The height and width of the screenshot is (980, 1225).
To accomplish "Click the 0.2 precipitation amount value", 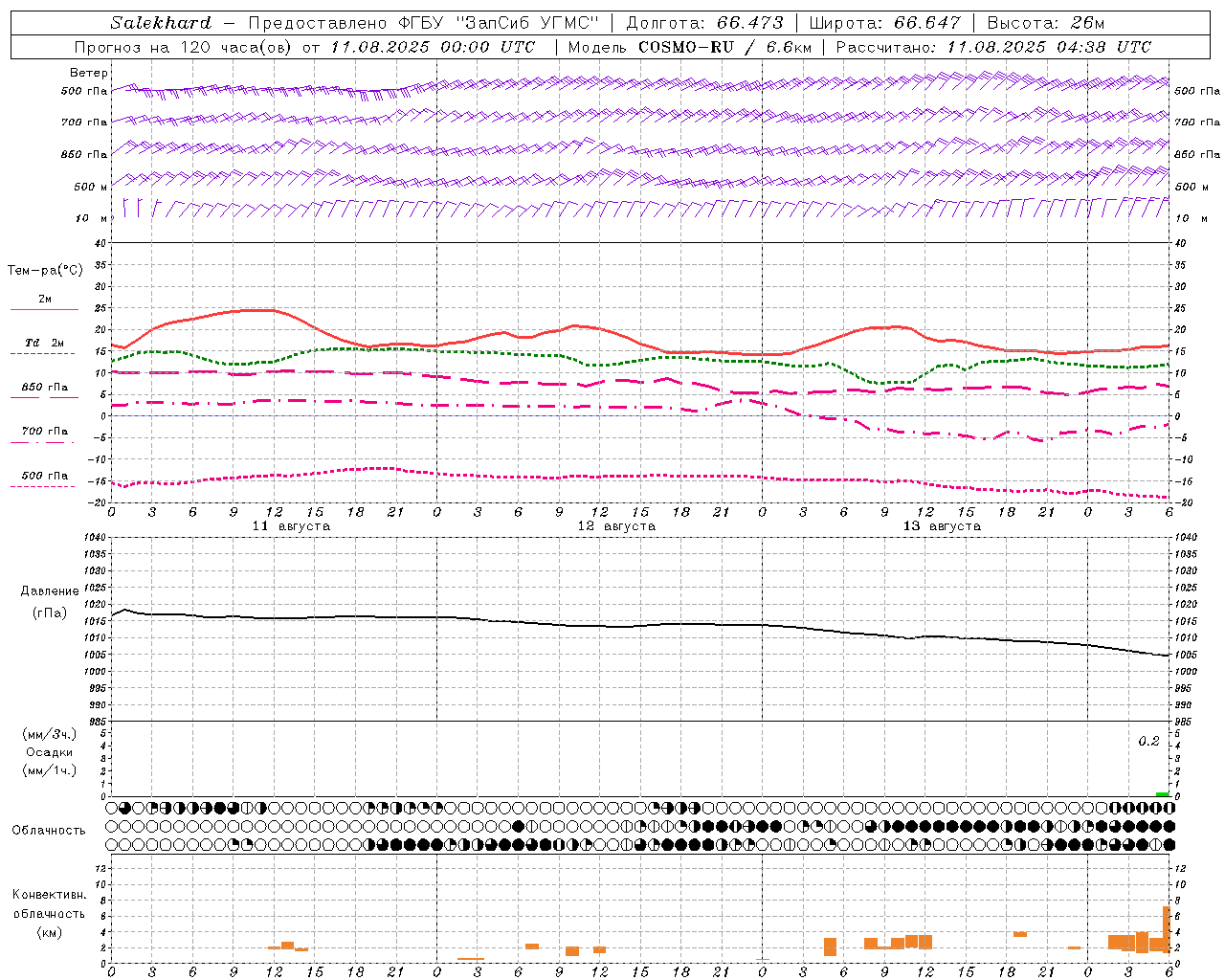I will pos(1148,742).
